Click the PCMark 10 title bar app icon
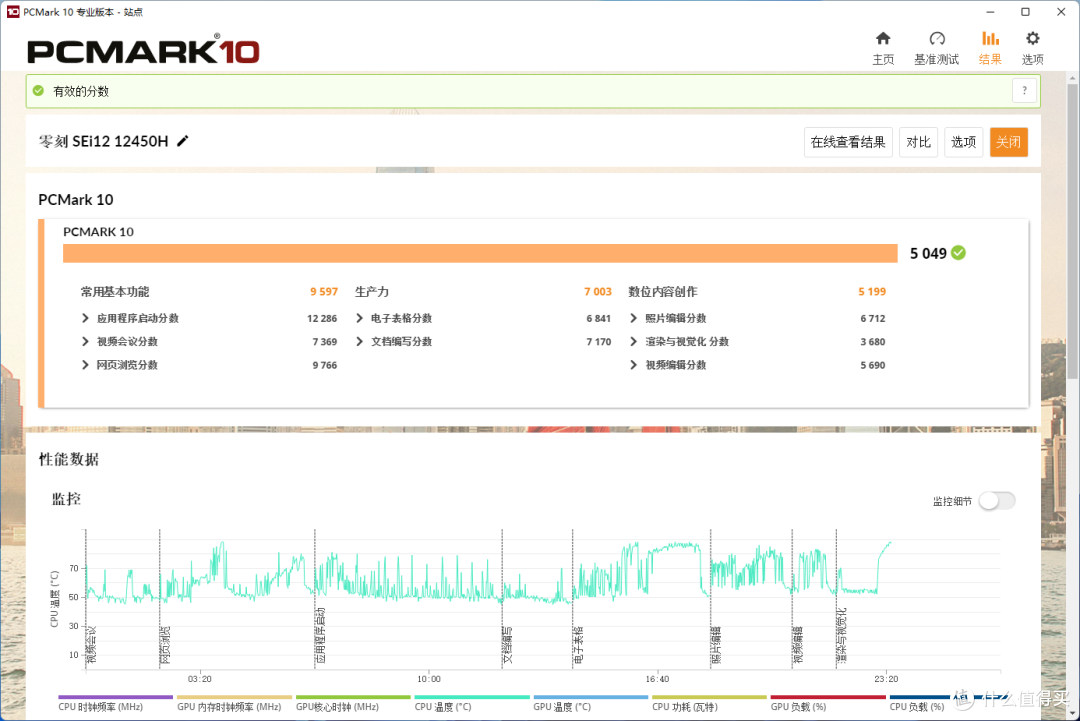This screenshot has width=1080, height=721. (12, 12)
